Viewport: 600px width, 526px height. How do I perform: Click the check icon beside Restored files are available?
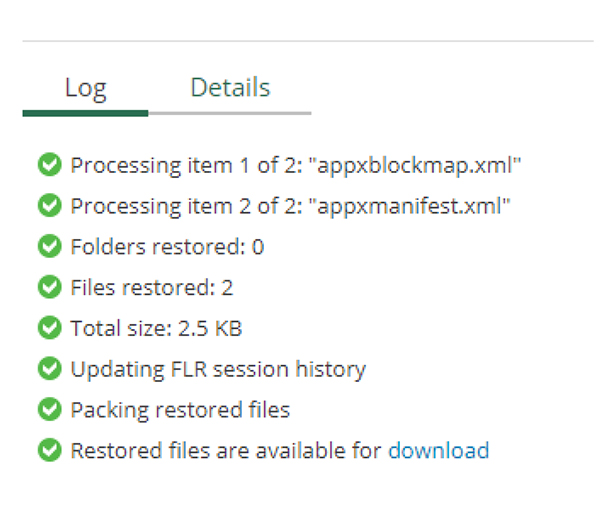click(x=49, y=451)
